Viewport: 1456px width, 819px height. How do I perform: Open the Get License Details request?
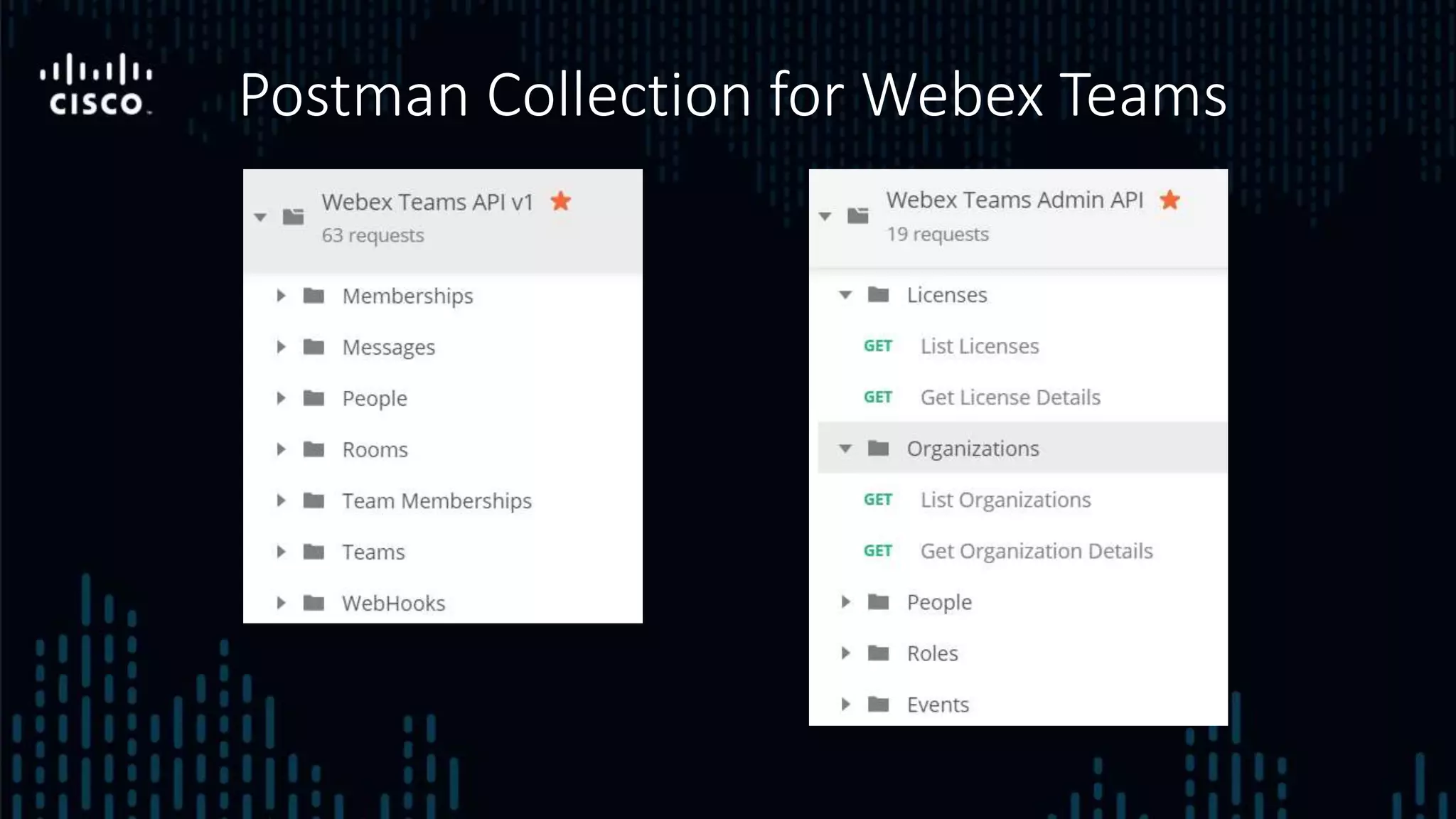(x=1010, y=397)
